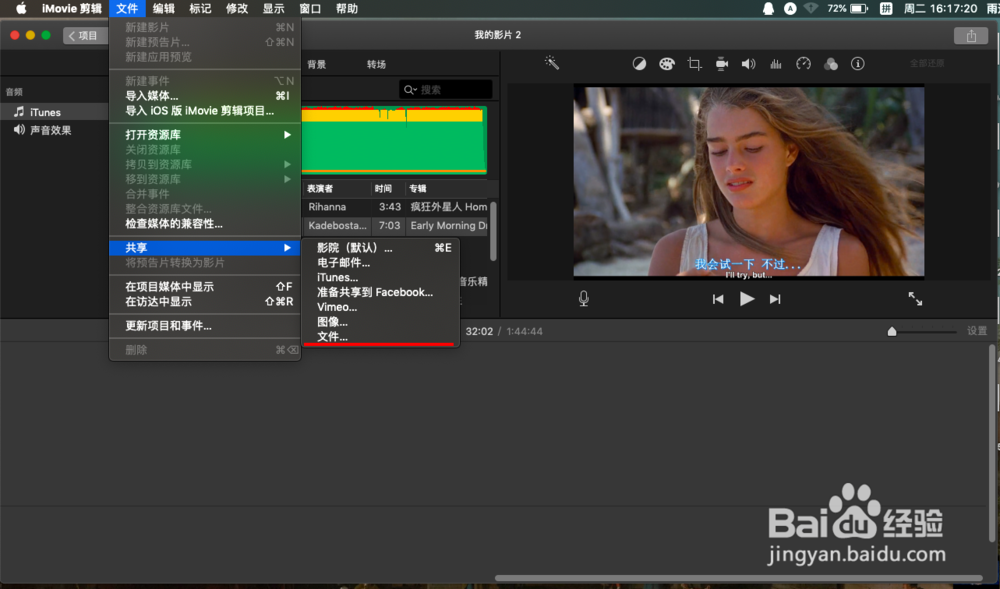
Task: Click the Wi-Fi status icon
Action: point(811,8)
